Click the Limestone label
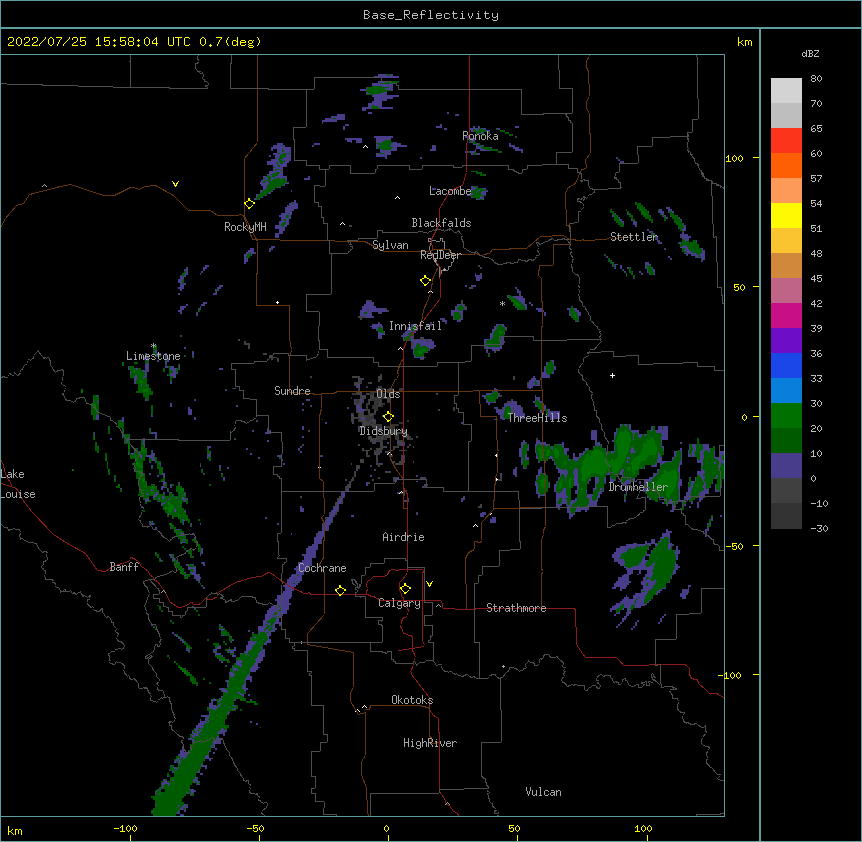862x842 pixels. point(153,356)
